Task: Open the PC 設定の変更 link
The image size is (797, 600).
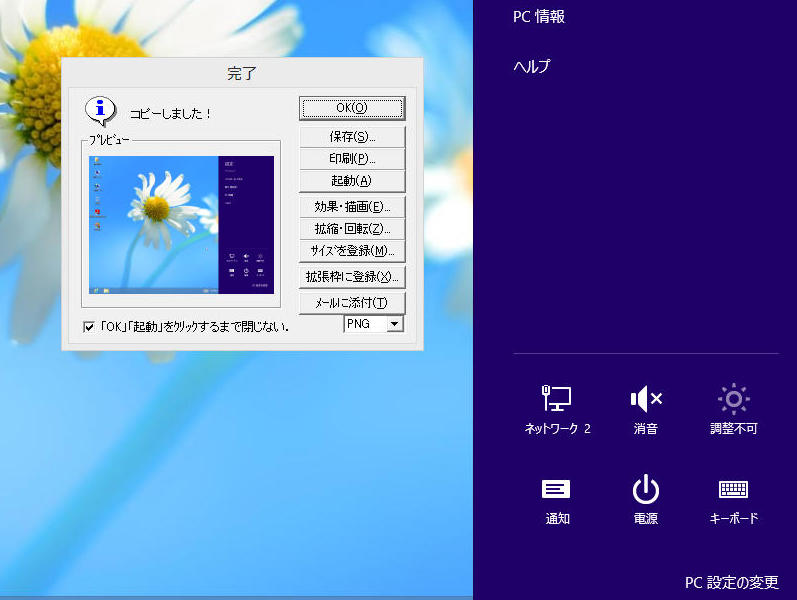Action: 731,582
